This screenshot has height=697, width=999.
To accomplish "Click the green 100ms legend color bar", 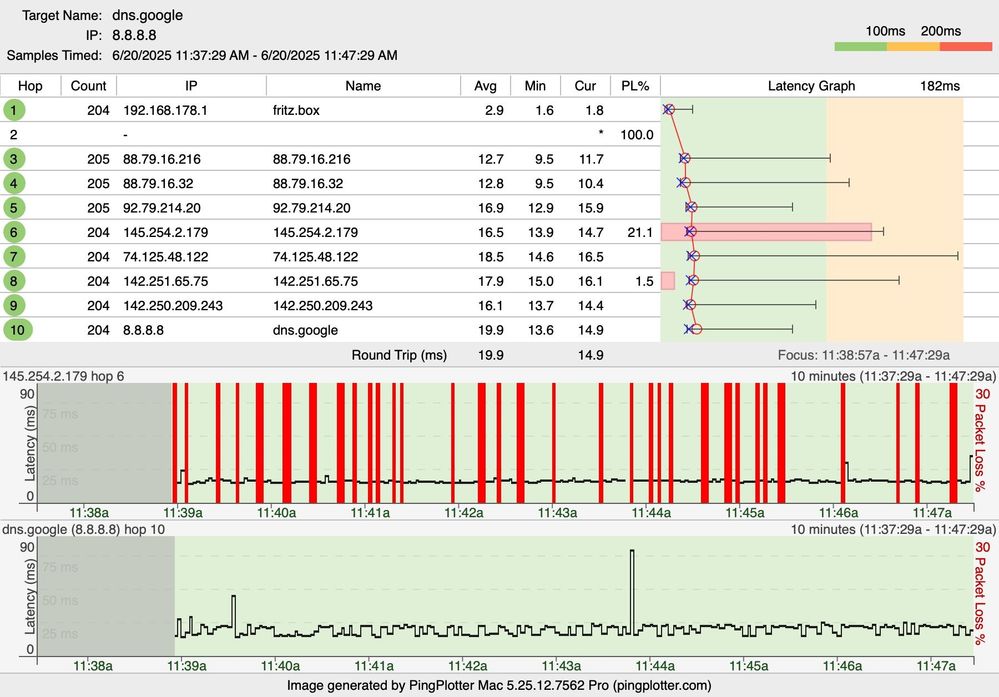I will [x=859, y=47].
